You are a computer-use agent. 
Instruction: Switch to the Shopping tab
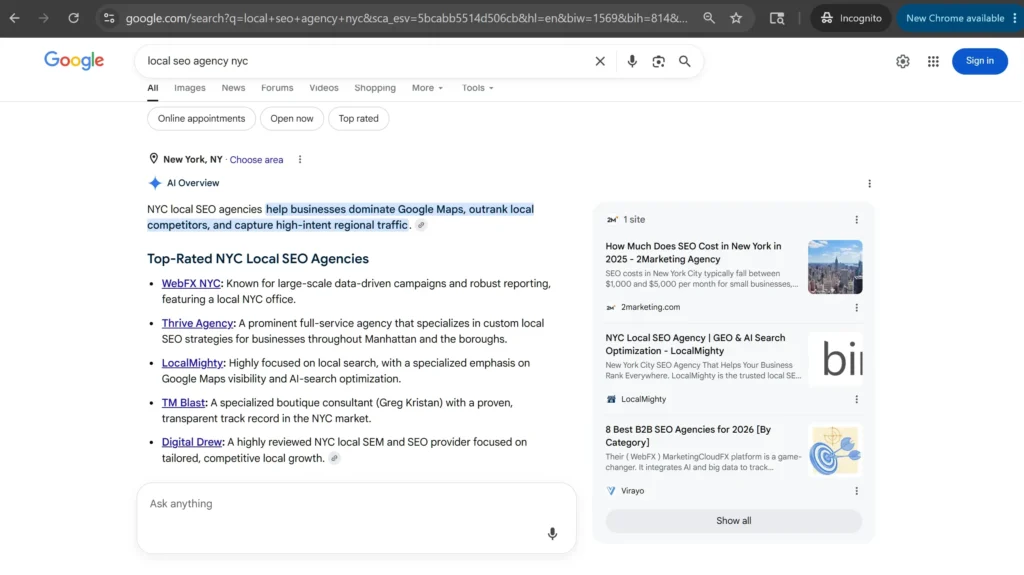(375, 88)
